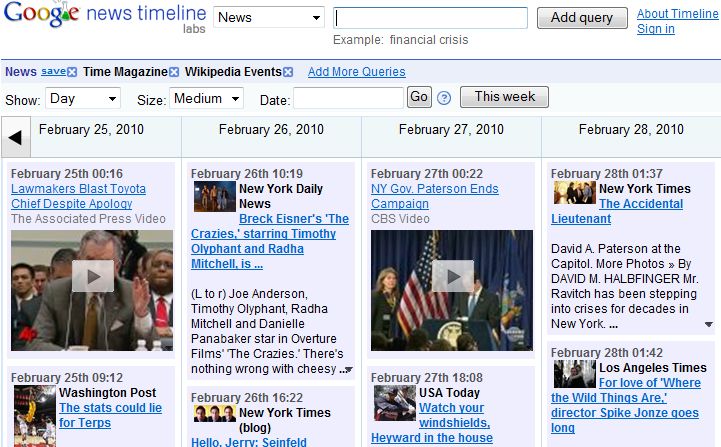Click the February 25th 00:16 timestamp
Image resolution: width=721 pixels, height=447 pixels.
click(67, 174)
